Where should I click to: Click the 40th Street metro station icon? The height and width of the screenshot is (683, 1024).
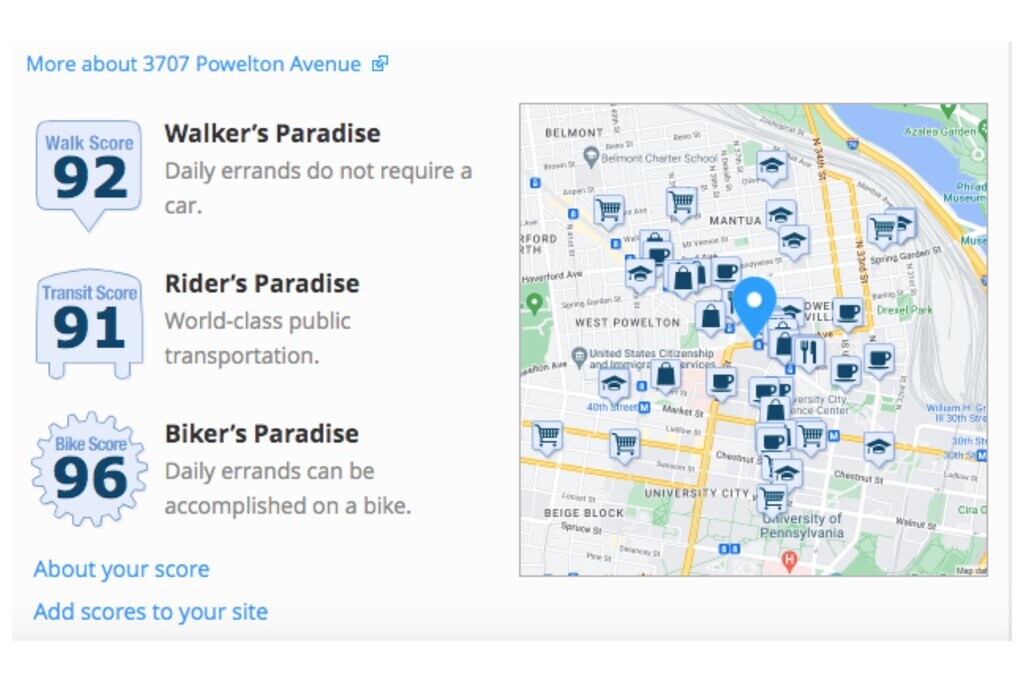[x=644, y=407]
